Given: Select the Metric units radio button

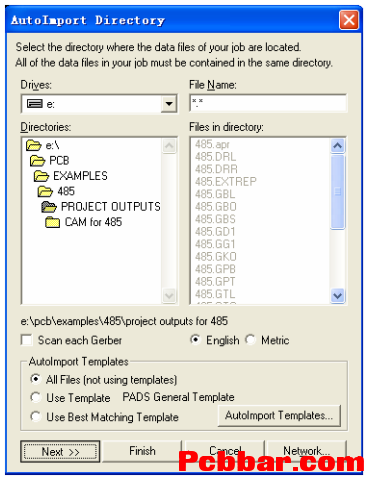Looking at the screenshot, I should pos(250,340).
